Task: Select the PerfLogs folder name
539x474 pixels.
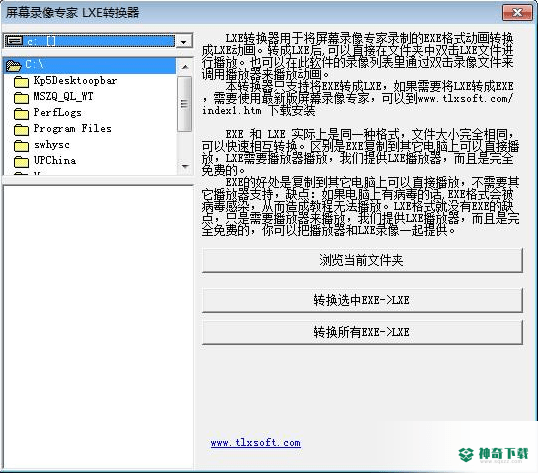Action: (57, 112)
